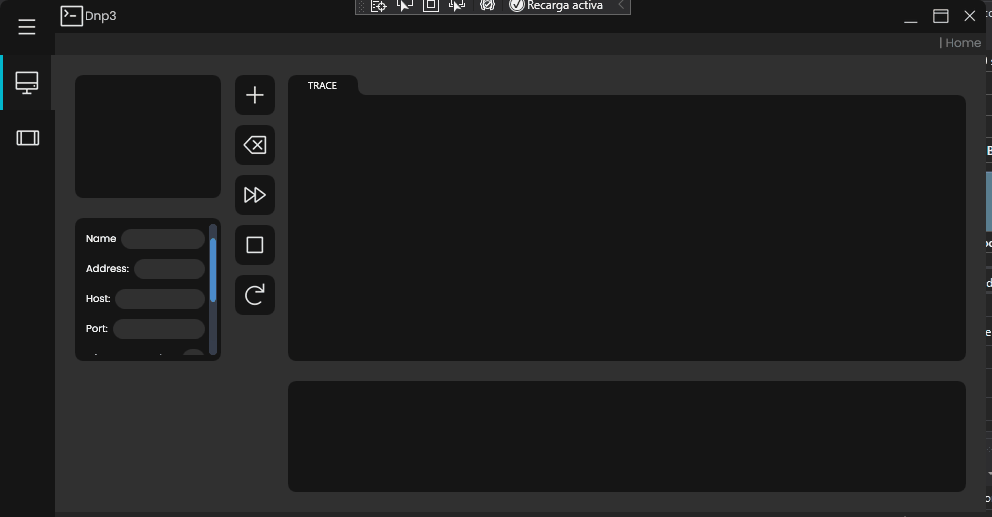Collapse the debug toolbar with the chevron
Screen dimensions: 992x517
[621, 5]
